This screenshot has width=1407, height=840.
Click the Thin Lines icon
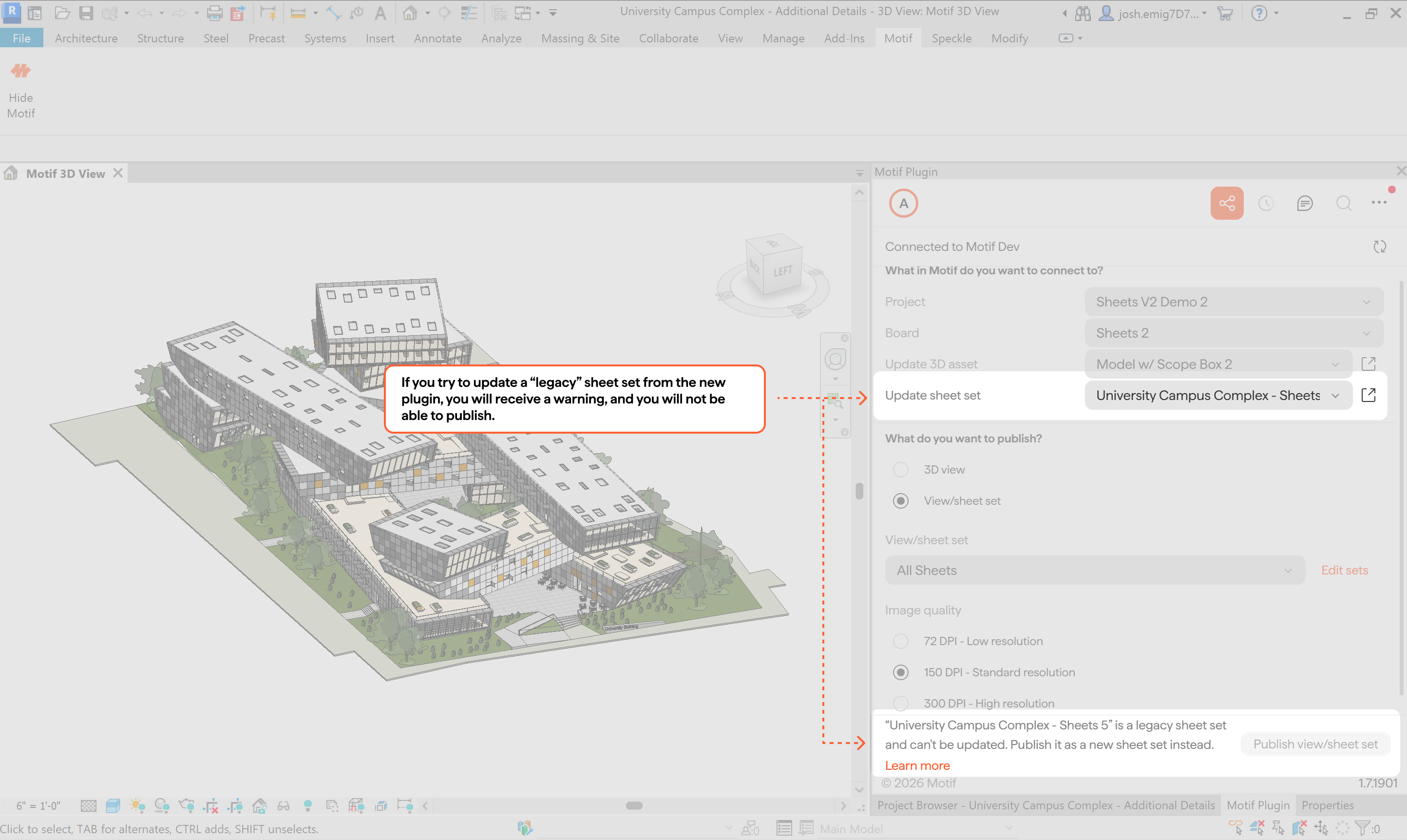tap(469, 13)
